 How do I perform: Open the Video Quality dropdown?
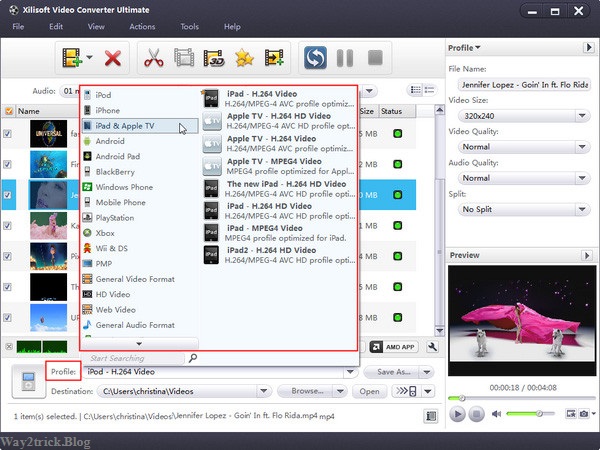[x=582, y=147]
